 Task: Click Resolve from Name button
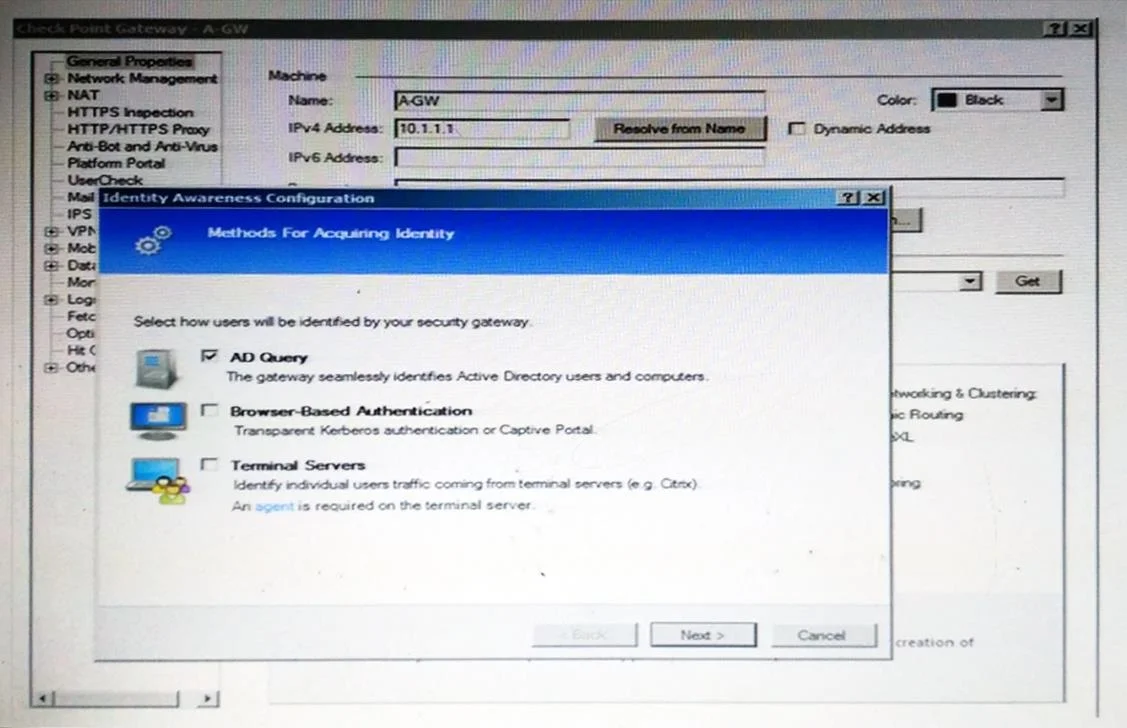[x=680, y=129]
